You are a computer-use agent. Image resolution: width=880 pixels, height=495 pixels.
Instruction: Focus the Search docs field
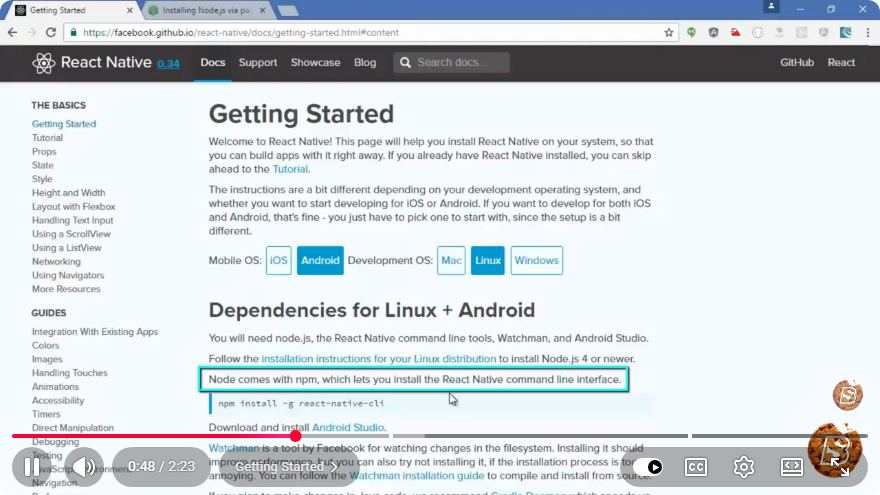click(x=452, y=62)
